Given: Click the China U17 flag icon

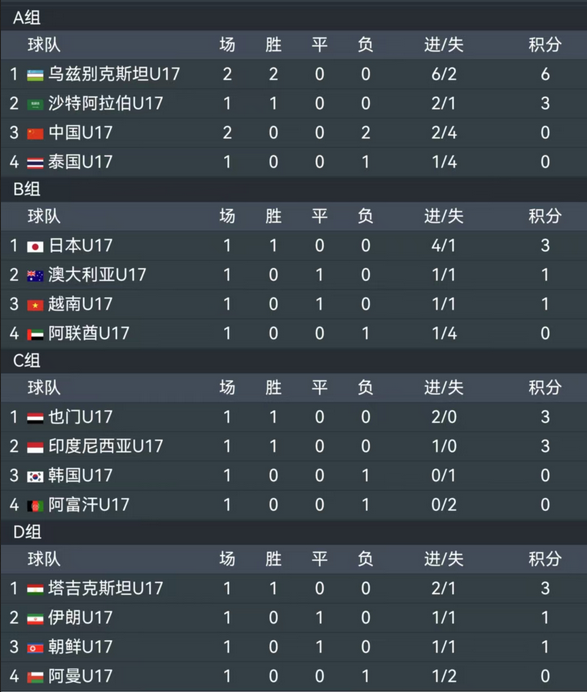Looking at the screenshot, I should pyautogui.click(x=35, y=133).
